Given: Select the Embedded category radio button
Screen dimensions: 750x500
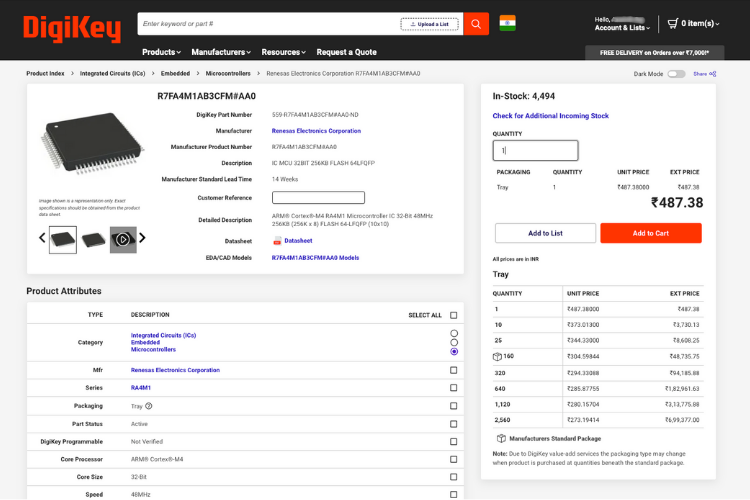Looking at the screenshot, I should point(454,343).
